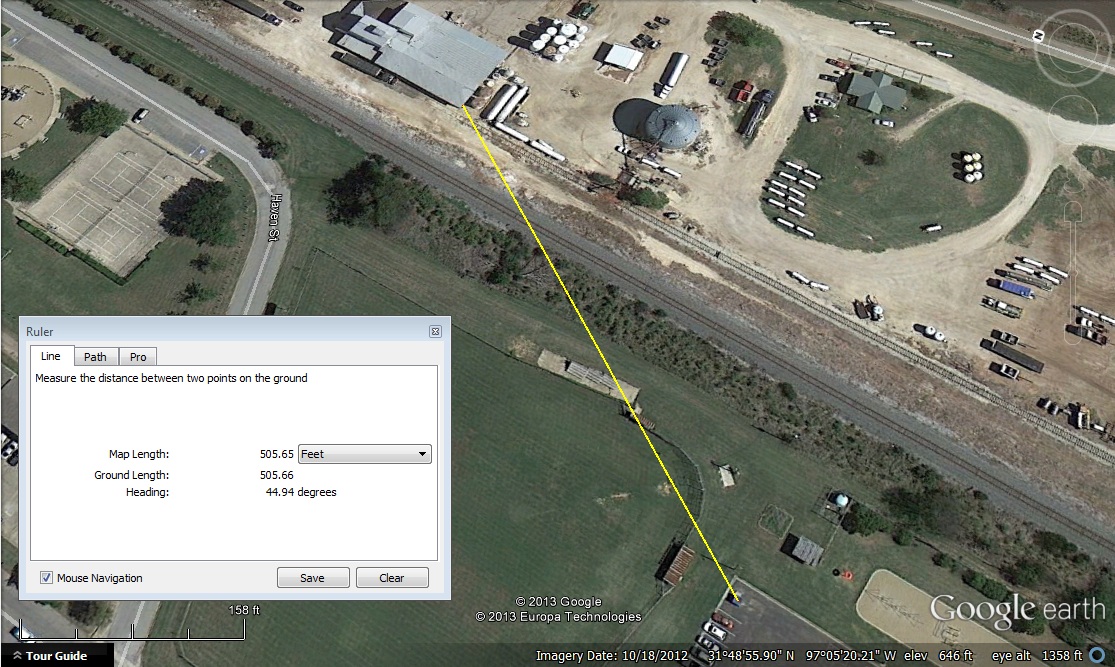Close the Ruler dialog

click(x=435, y=331)
